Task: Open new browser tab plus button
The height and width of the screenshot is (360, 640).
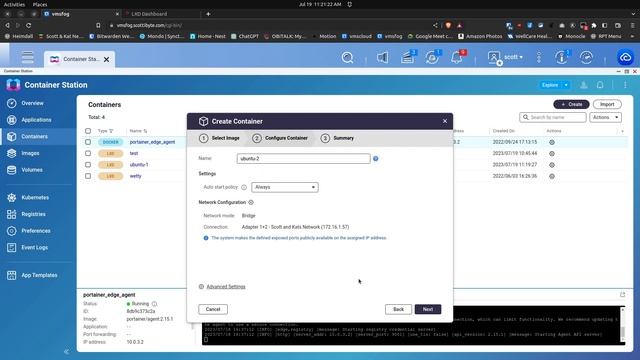Action: [208, 14]
